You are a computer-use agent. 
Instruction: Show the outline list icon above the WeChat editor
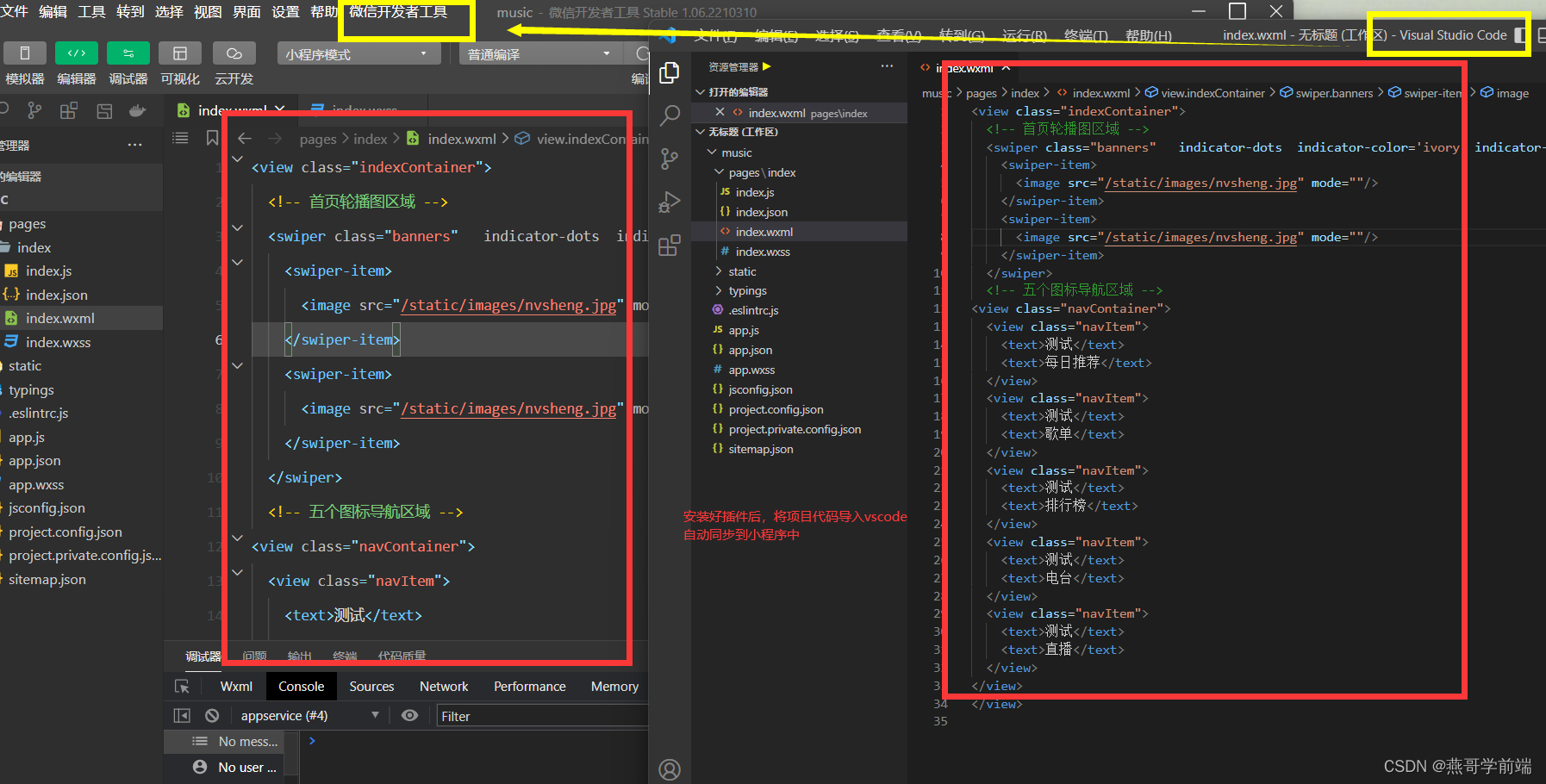180,138
